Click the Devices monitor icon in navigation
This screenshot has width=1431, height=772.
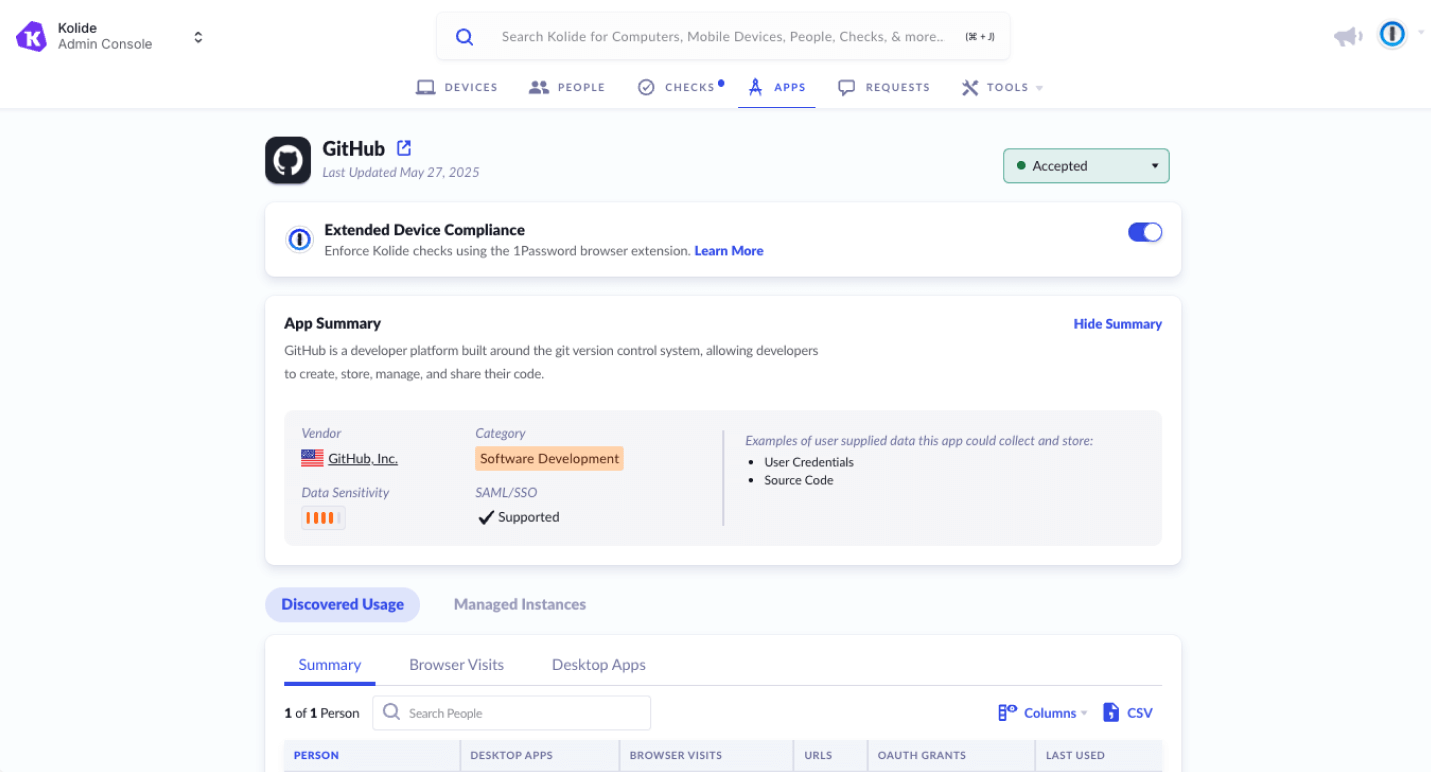(x=426, y=86)
